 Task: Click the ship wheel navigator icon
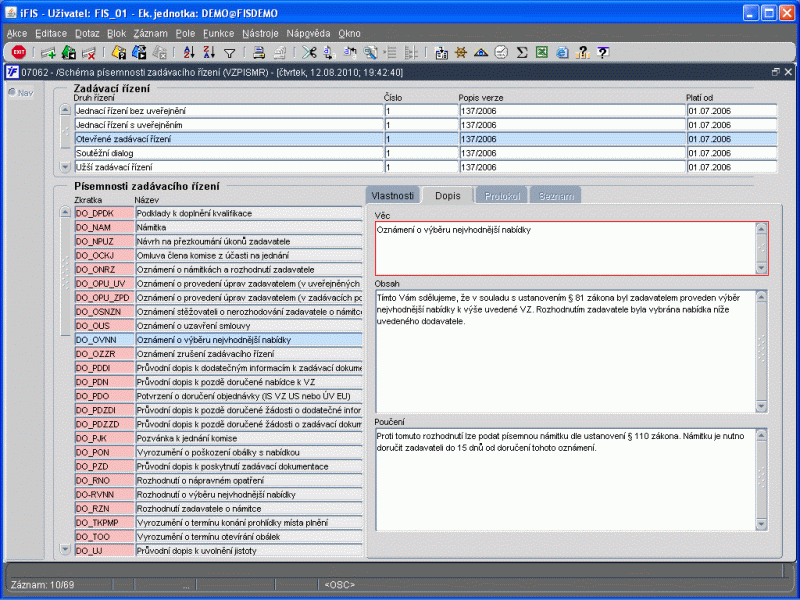tap(461, 52)
